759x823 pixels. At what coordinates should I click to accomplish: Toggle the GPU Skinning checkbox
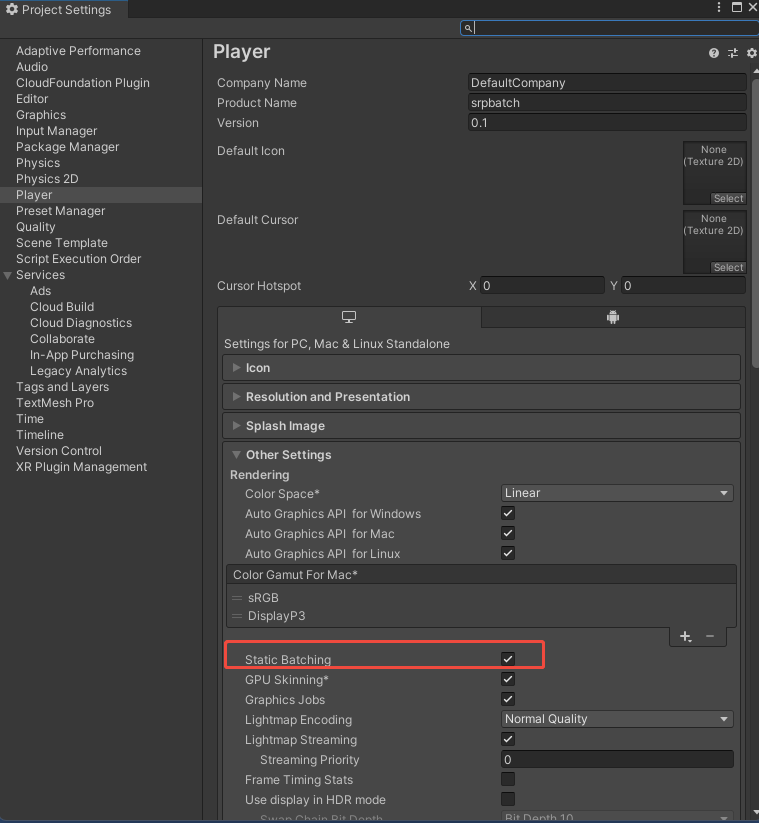click(508, 679)
